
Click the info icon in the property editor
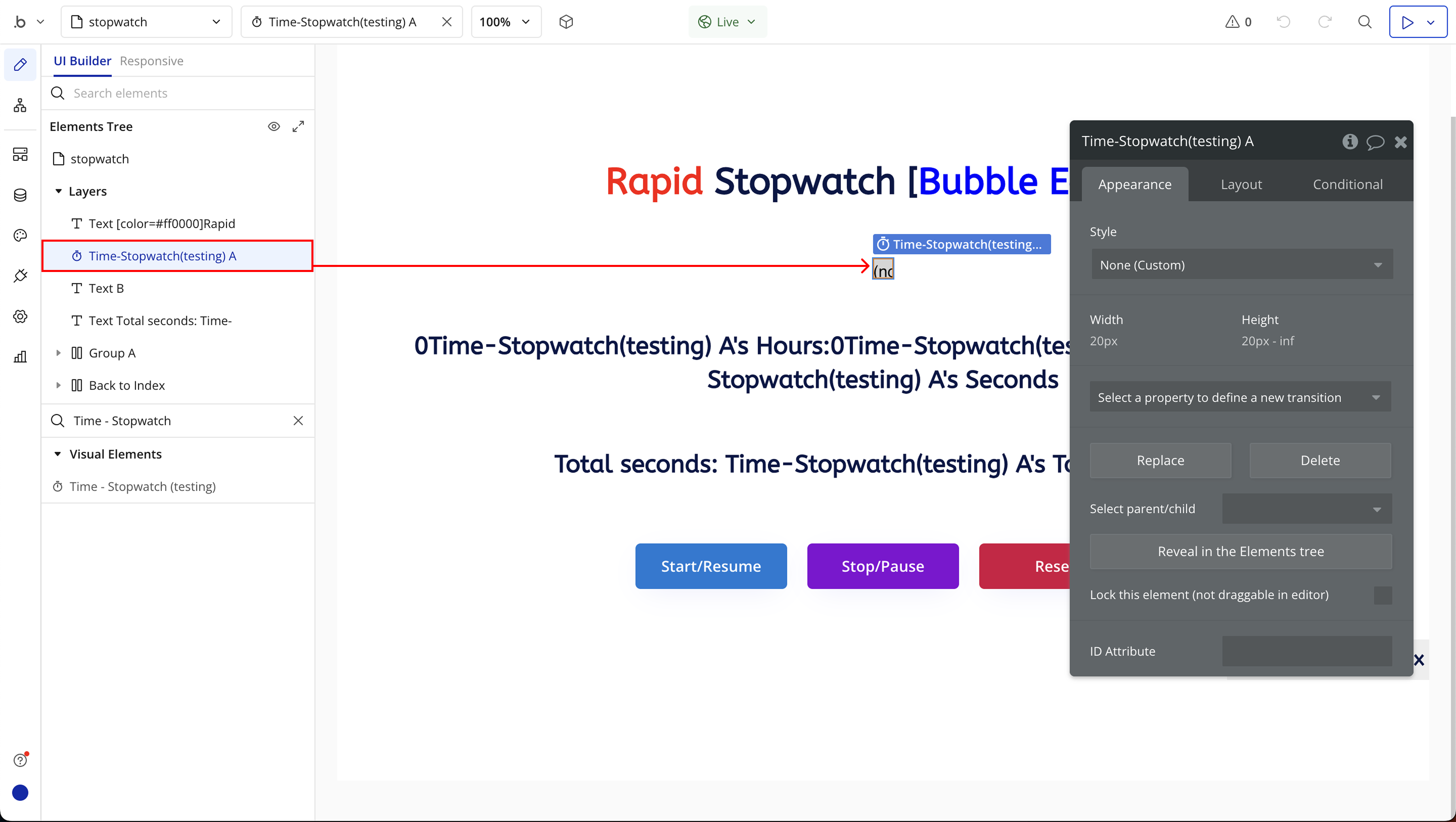point(1350,141)
